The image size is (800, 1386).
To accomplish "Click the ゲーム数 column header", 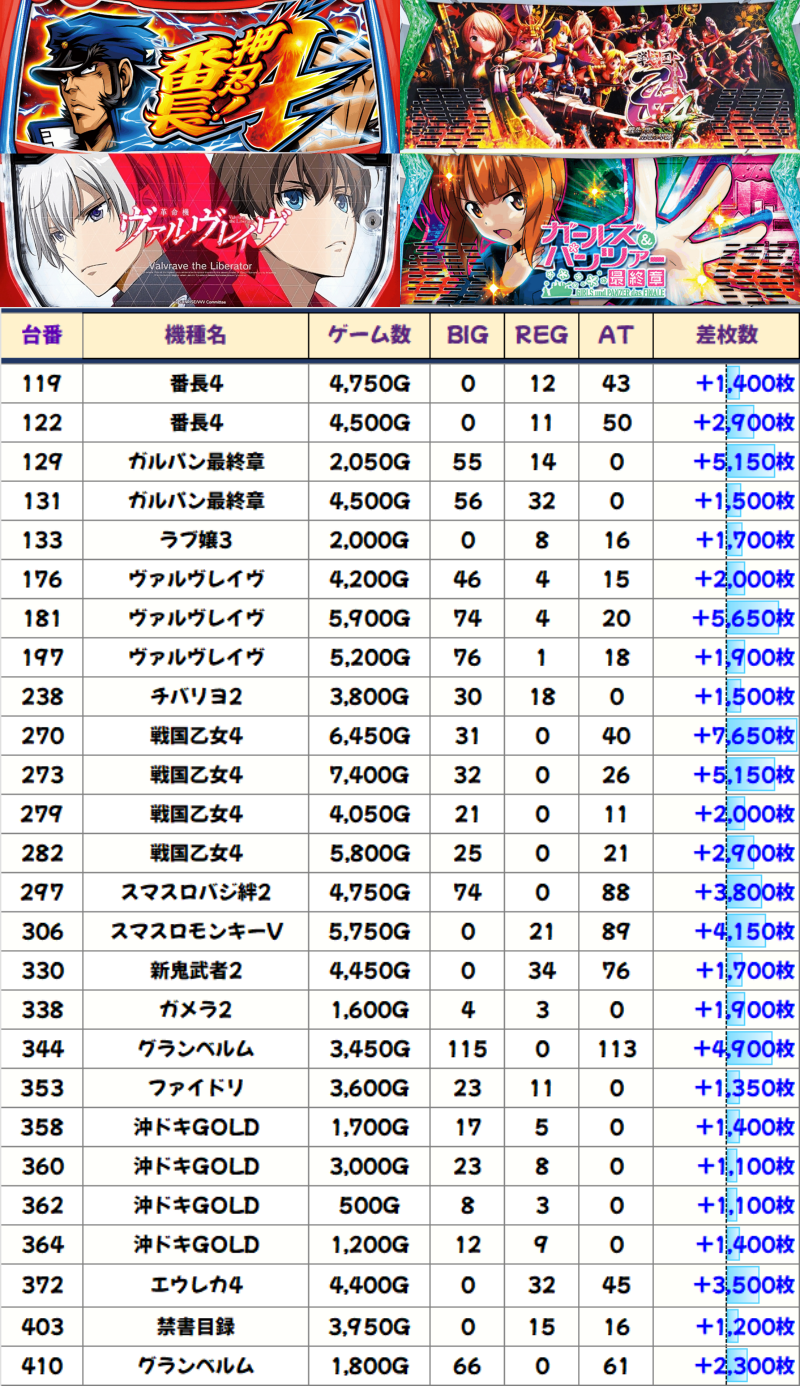I will pyautogui.click(x=369, y=336).
